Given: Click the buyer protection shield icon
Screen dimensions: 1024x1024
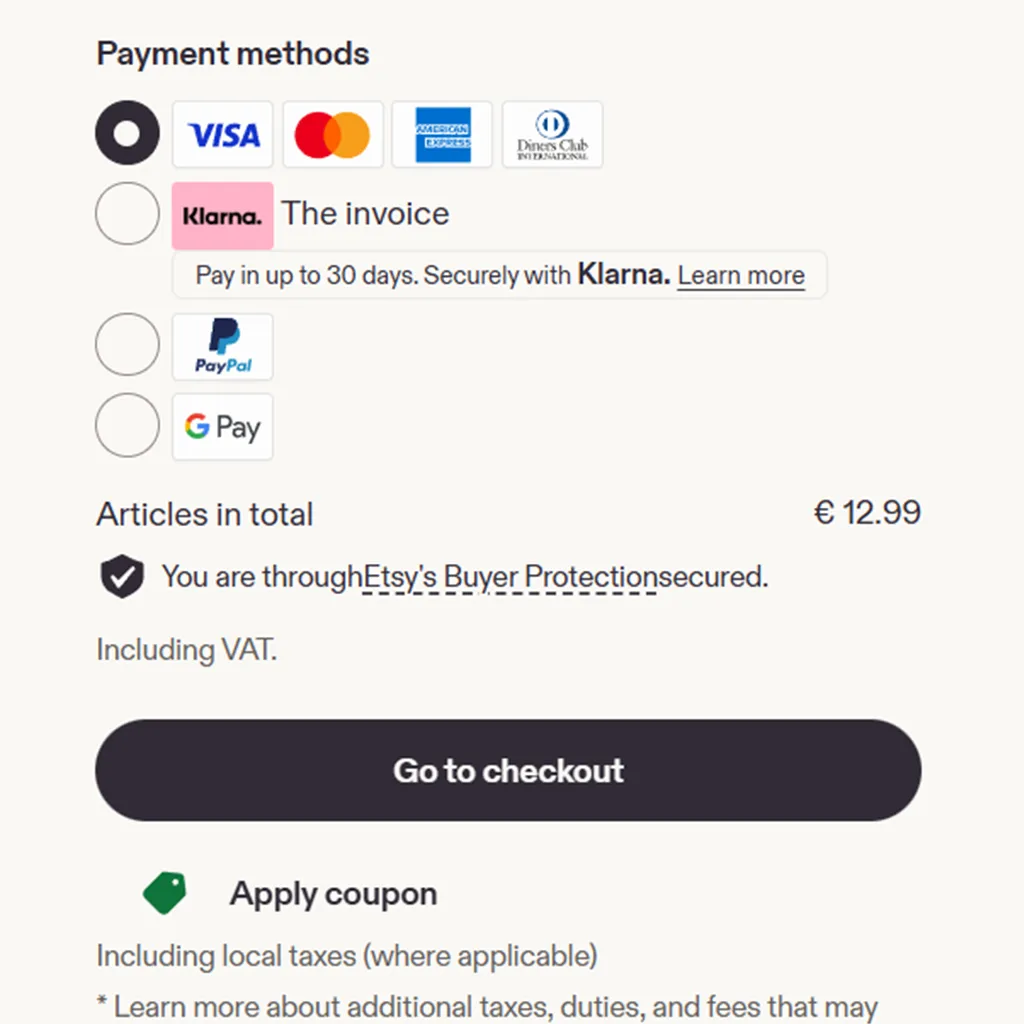Looking at the screenshot, I should click(x=122, y=577).
